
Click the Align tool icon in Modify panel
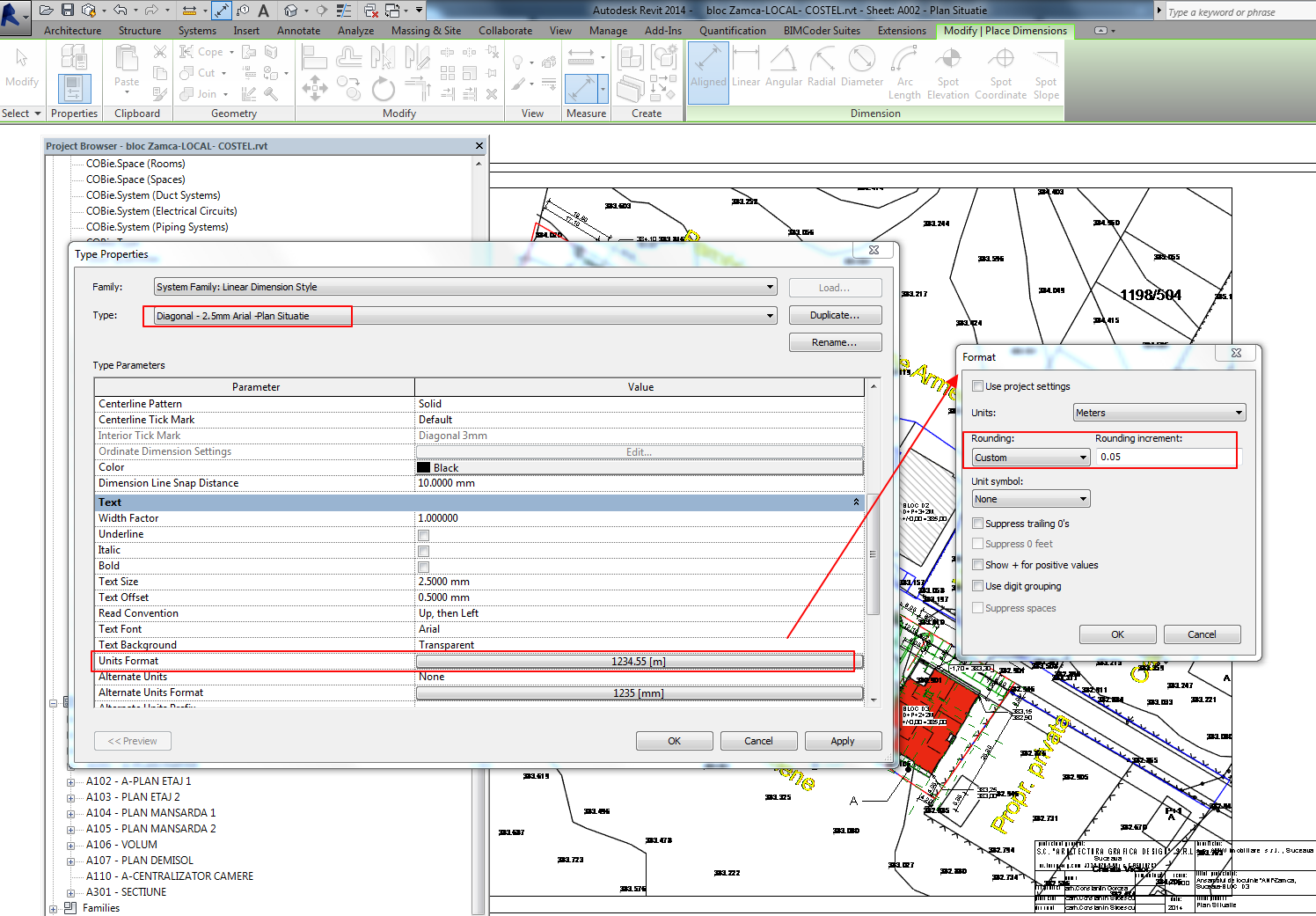click(314, 57)
